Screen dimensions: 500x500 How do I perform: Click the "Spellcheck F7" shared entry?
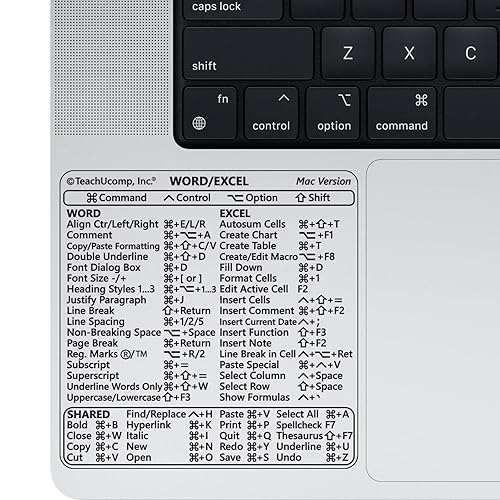click(x=306, y=425)
